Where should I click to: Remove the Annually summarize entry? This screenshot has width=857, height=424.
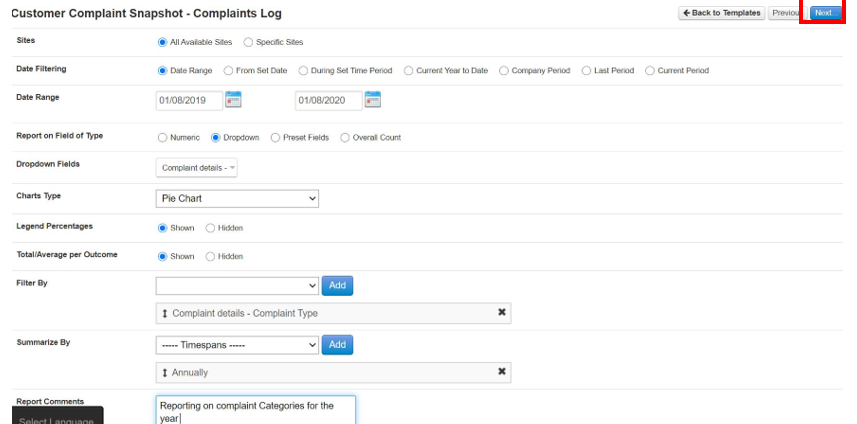502,372
